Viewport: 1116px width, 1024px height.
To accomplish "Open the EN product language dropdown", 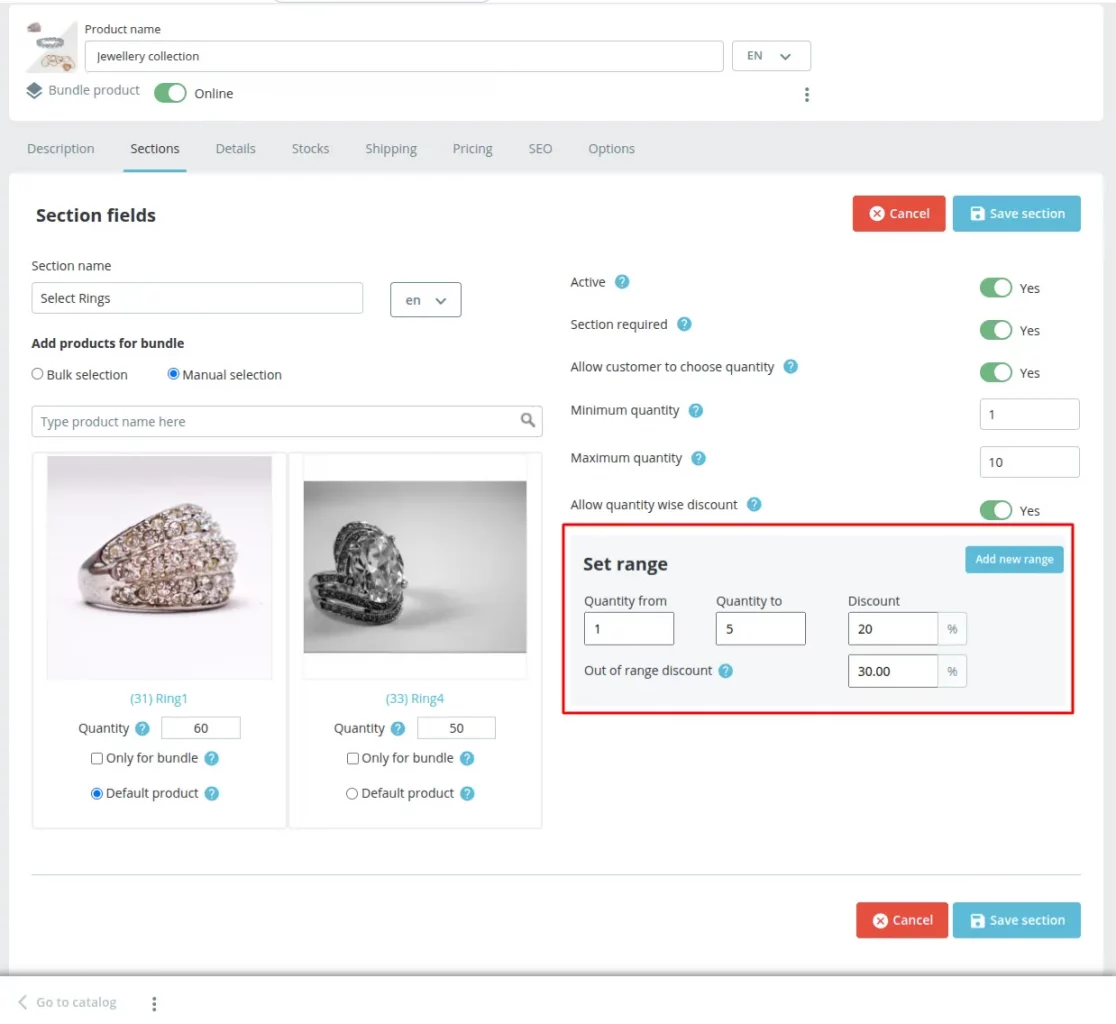I will point(771,56).
